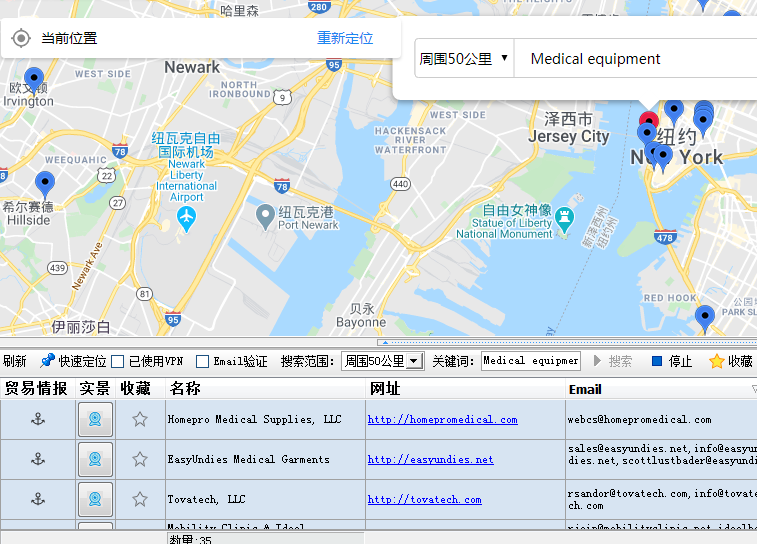Select the sales@easyundies.net email cell
Screen dimensions: 757x544
(661, 459)
